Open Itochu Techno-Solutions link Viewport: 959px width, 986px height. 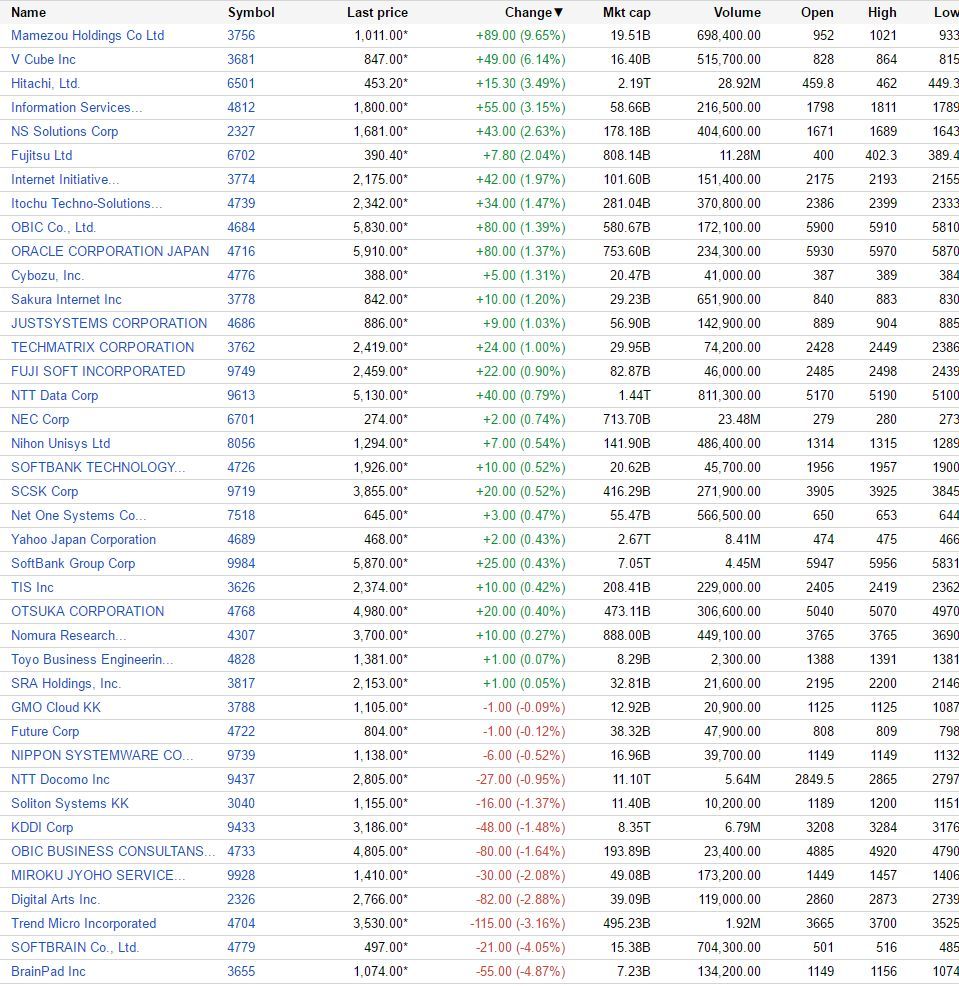coord(87,203)
